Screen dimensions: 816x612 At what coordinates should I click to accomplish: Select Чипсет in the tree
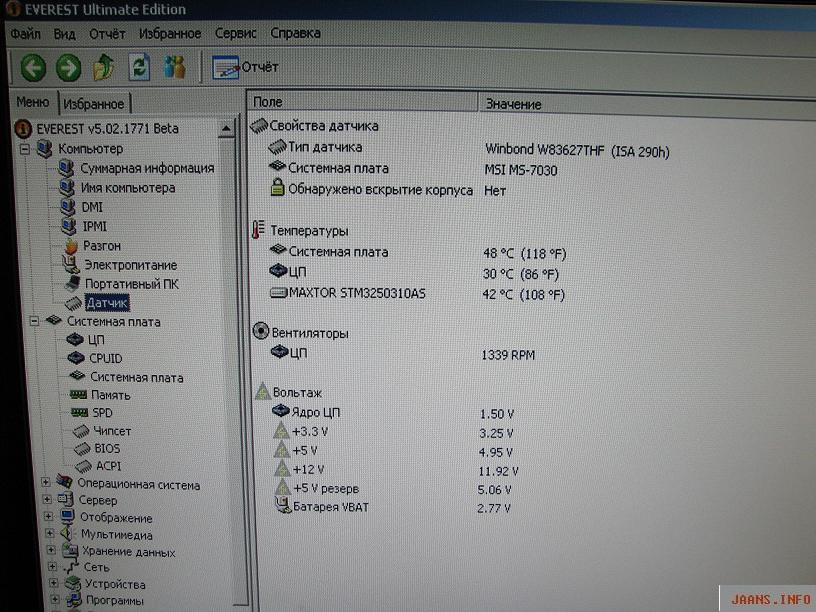click(112, 431)
